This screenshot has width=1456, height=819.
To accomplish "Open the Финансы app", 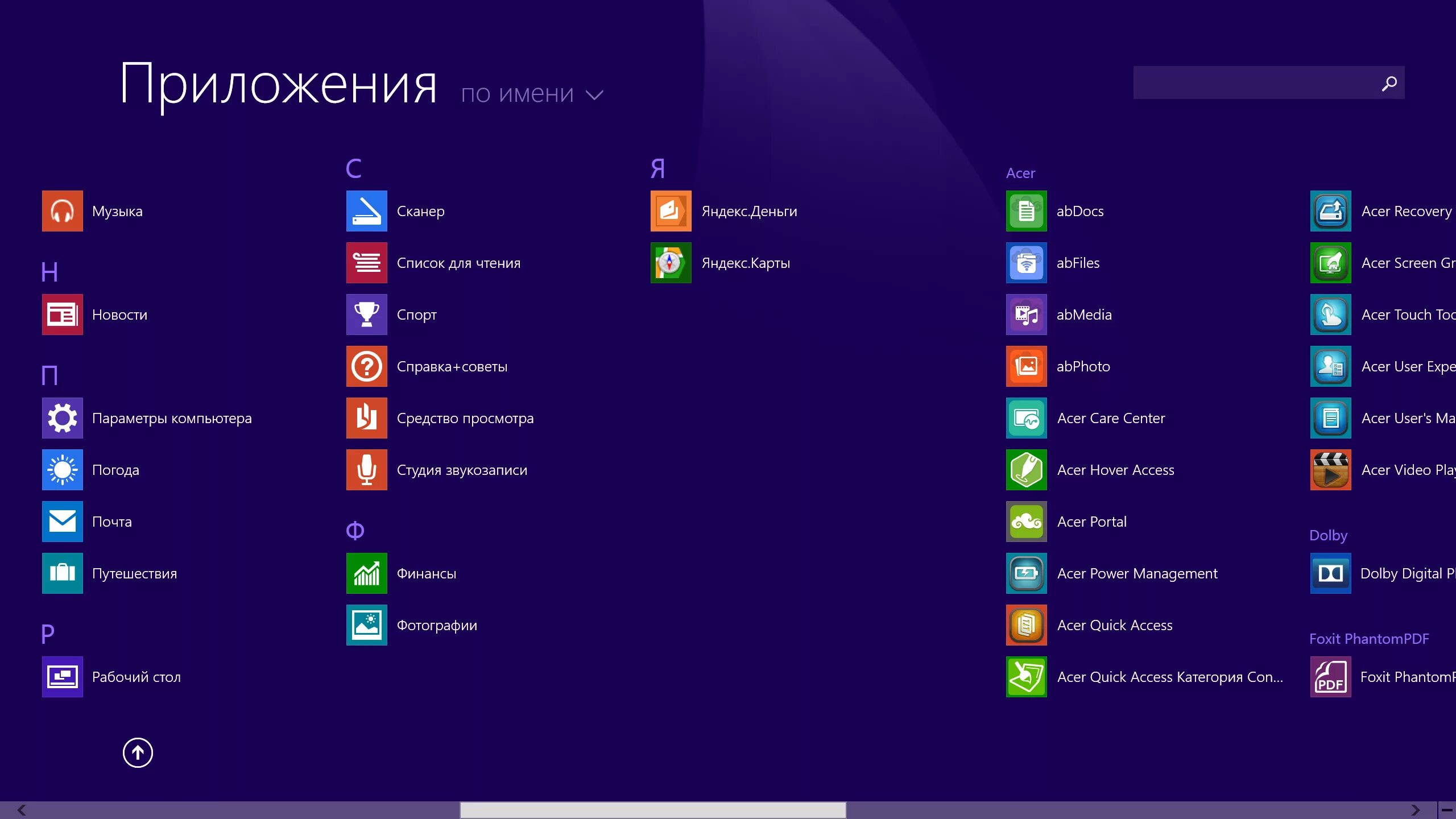I will tap(427, 573).
